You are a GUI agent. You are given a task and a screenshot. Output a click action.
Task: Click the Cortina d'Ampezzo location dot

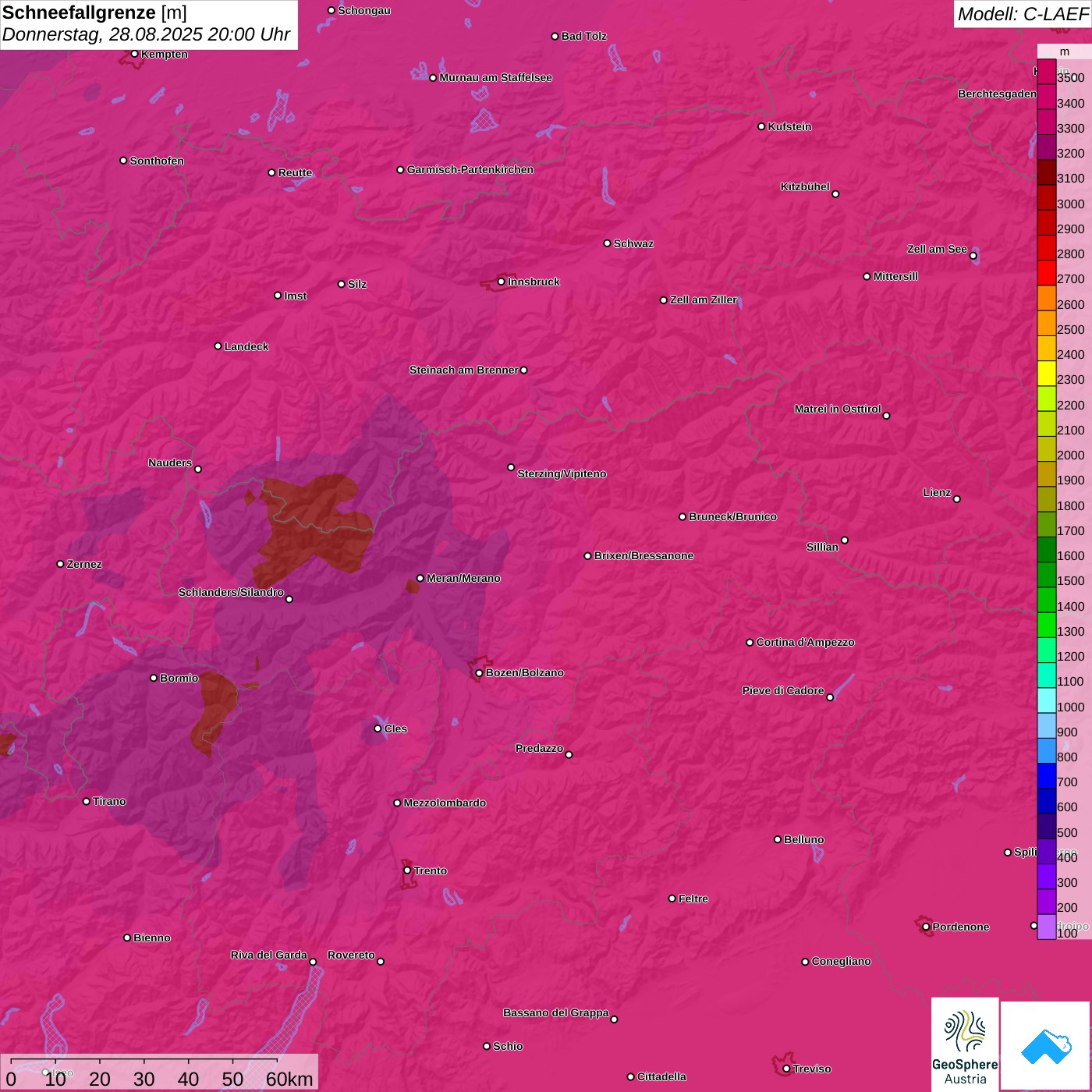(750, 643)
